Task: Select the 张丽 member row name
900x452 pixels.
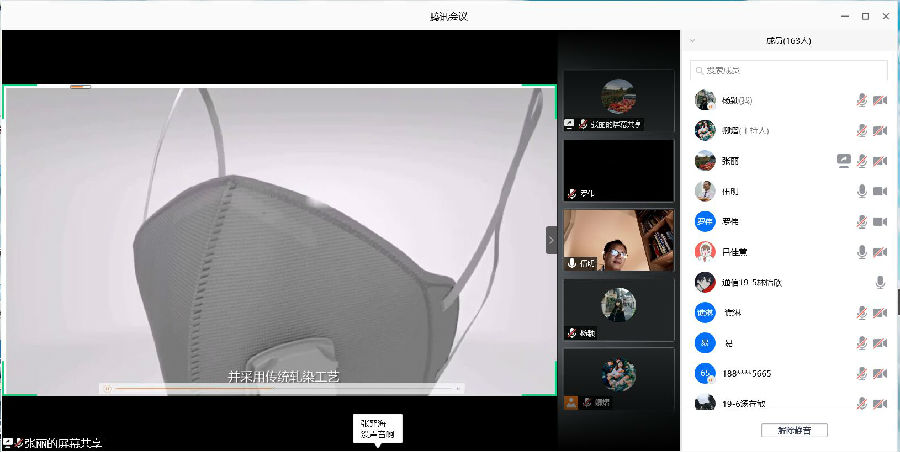Action: point(730,161)
